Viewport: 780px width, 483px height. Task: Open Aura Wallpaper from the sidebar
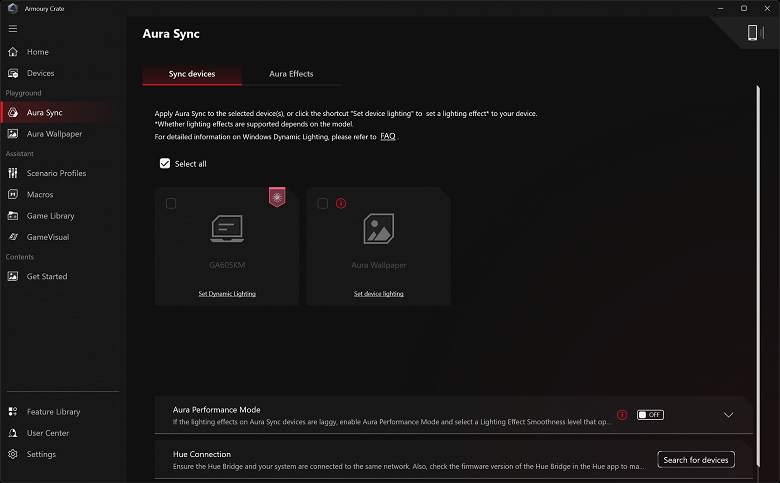[x=54, y=134]
